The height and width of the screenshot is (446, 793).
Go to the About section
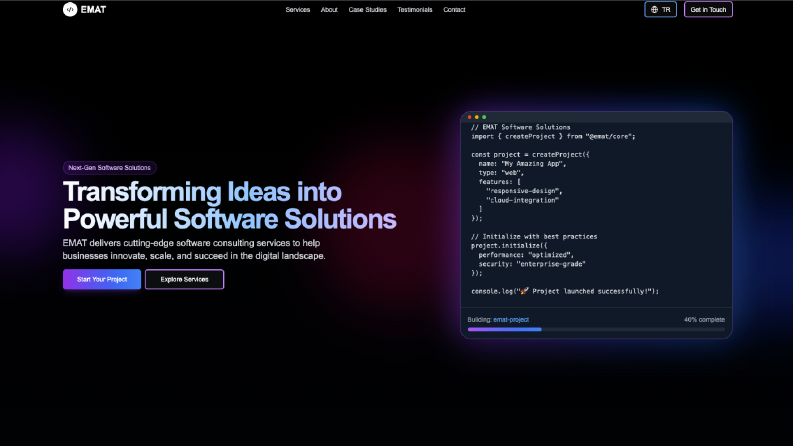coord(329,10)
